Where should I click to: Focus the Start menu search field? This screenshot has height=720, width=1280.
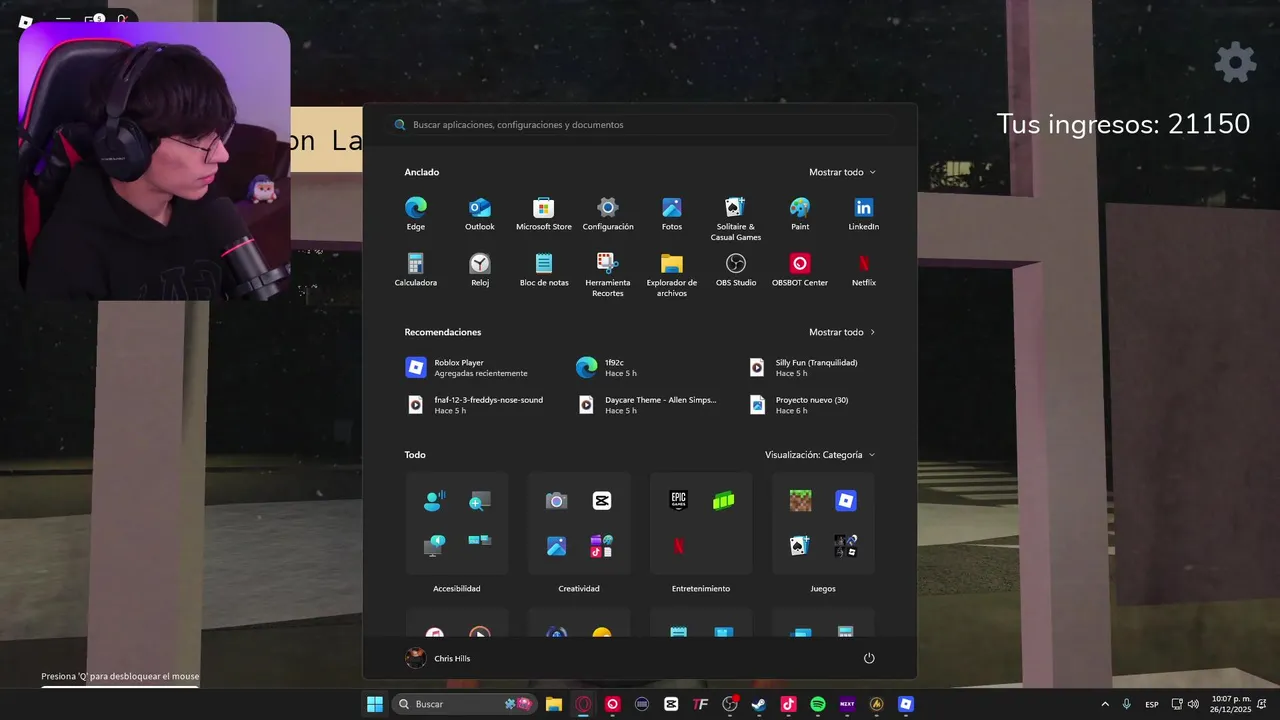[640, 125]
